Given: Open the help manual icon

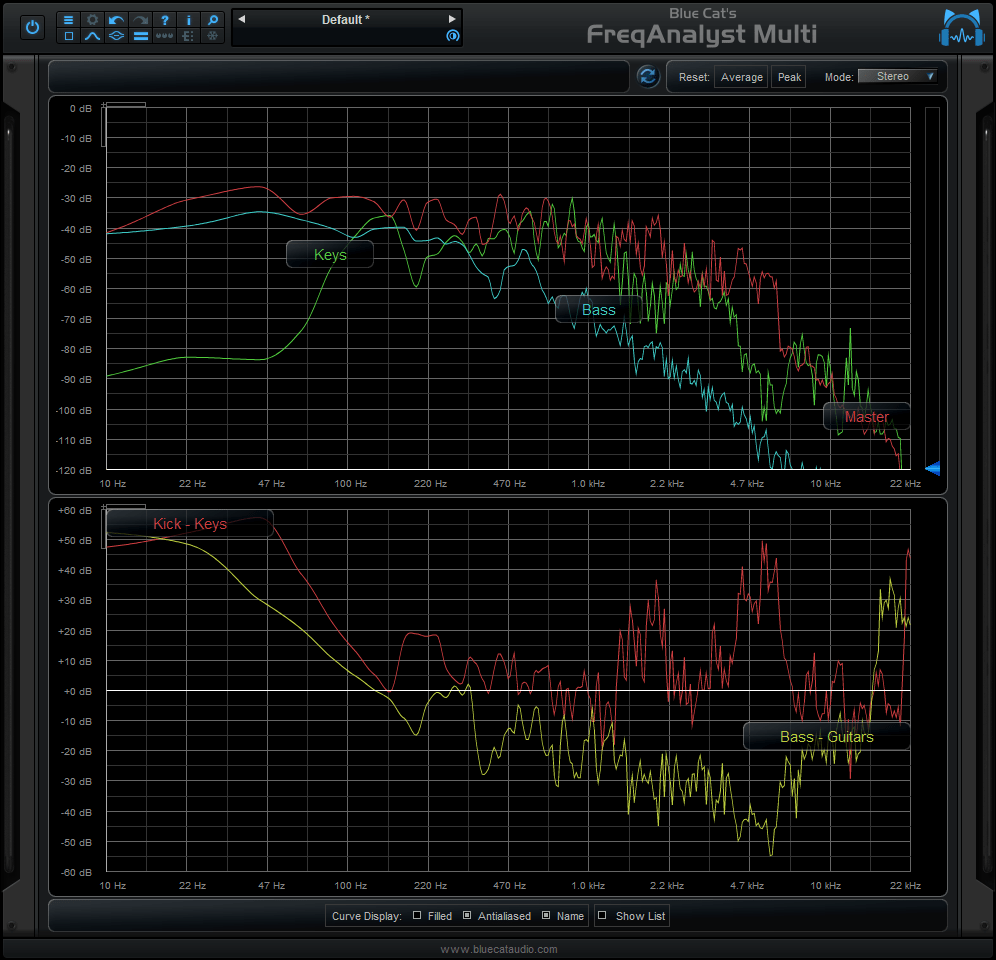Looking at the screenshot, I should click(x=165, y=19).
